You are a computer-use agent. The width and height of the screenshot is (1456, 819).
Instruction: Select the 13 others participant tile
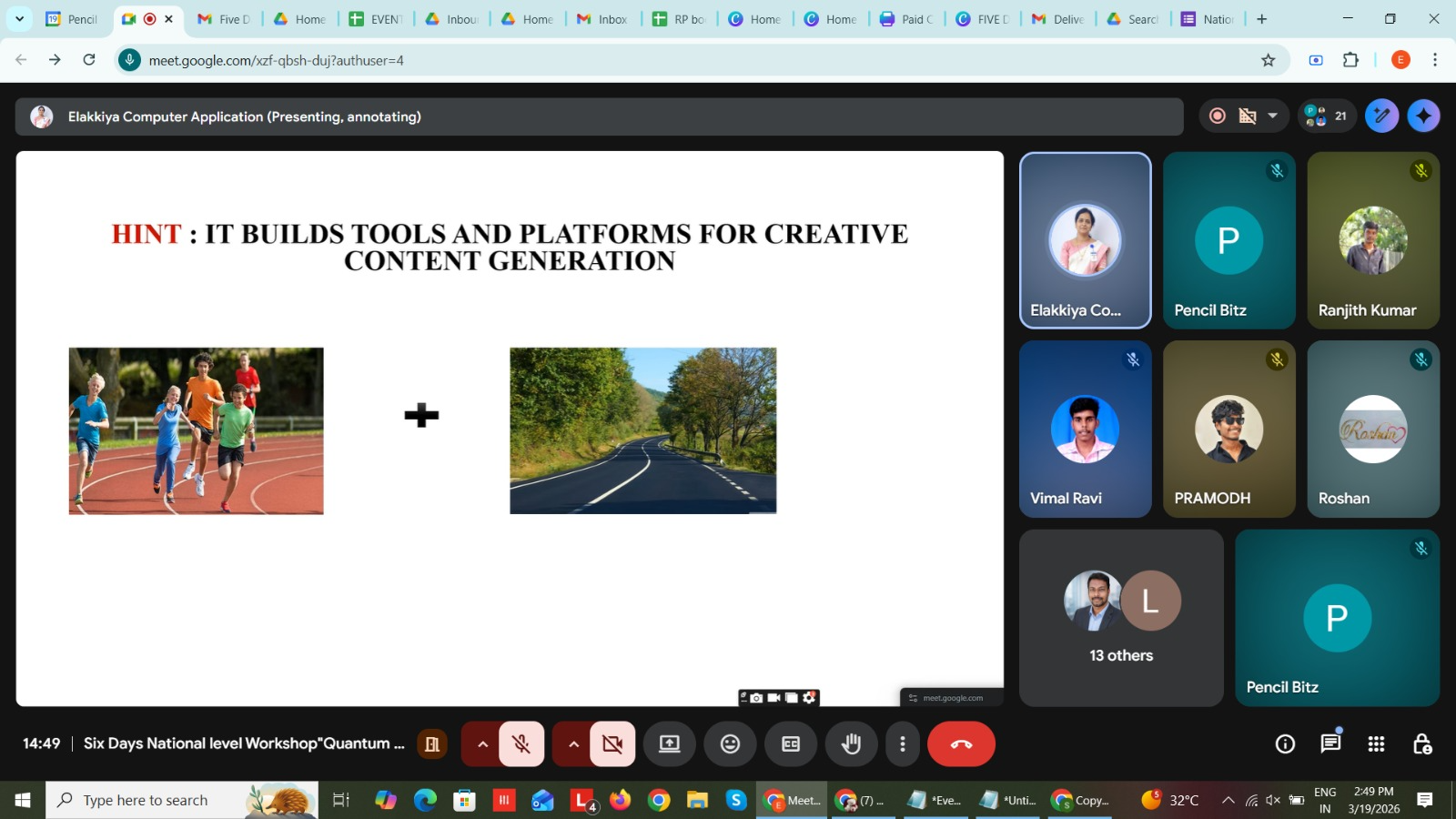1121,618
